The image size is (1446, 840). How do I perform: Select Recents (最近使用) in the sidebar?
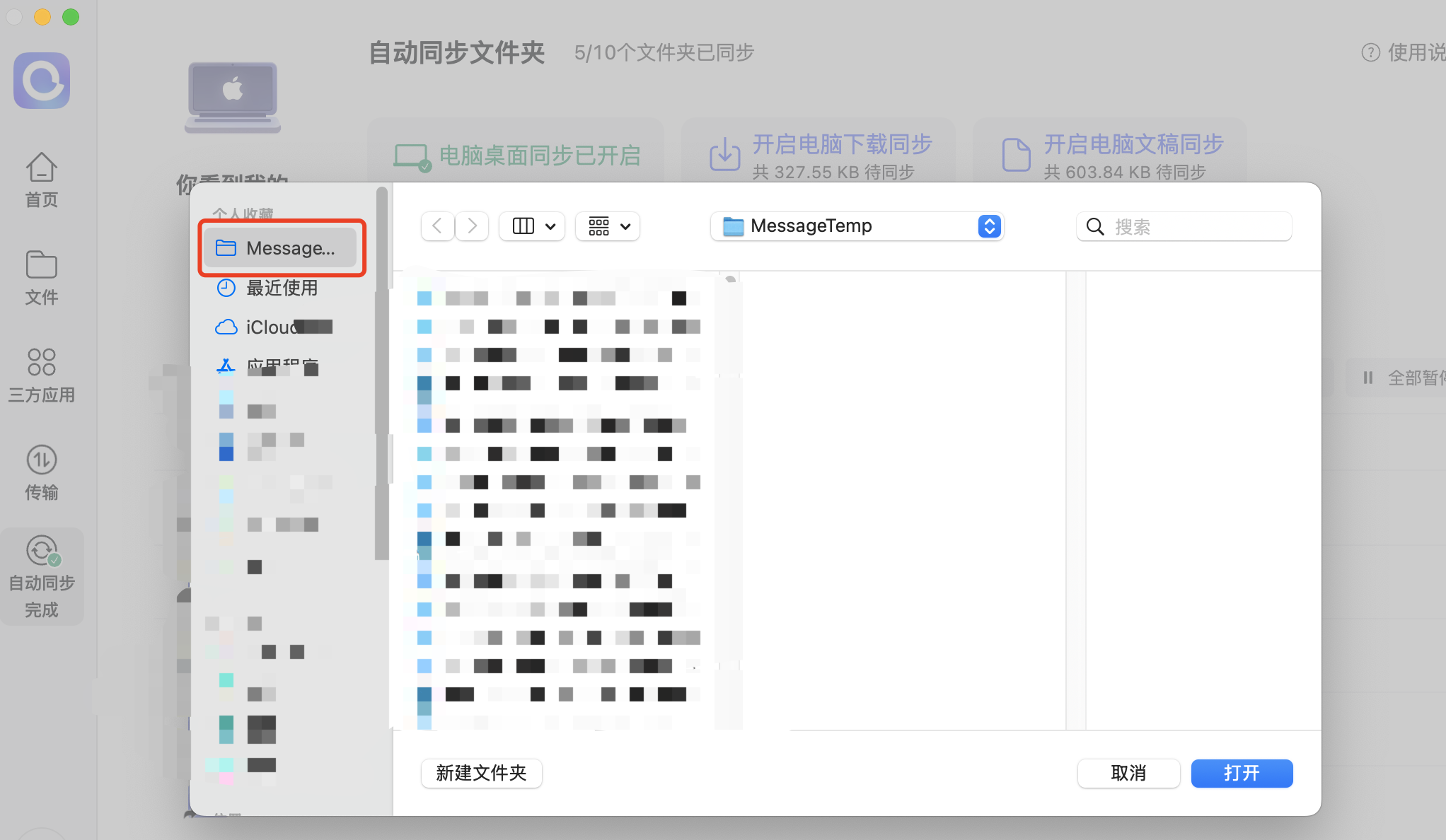282,288
